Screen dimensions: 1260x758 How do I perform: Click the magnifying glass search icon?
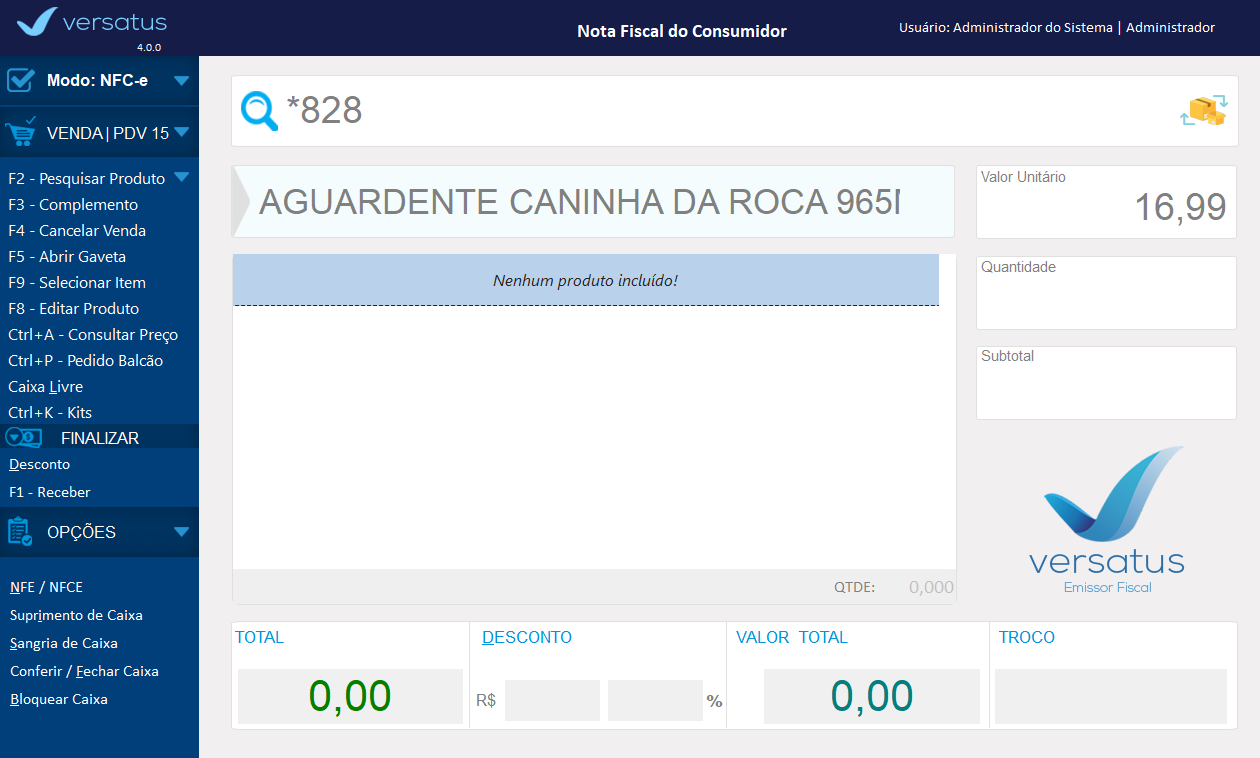click(x=260, y=111)
